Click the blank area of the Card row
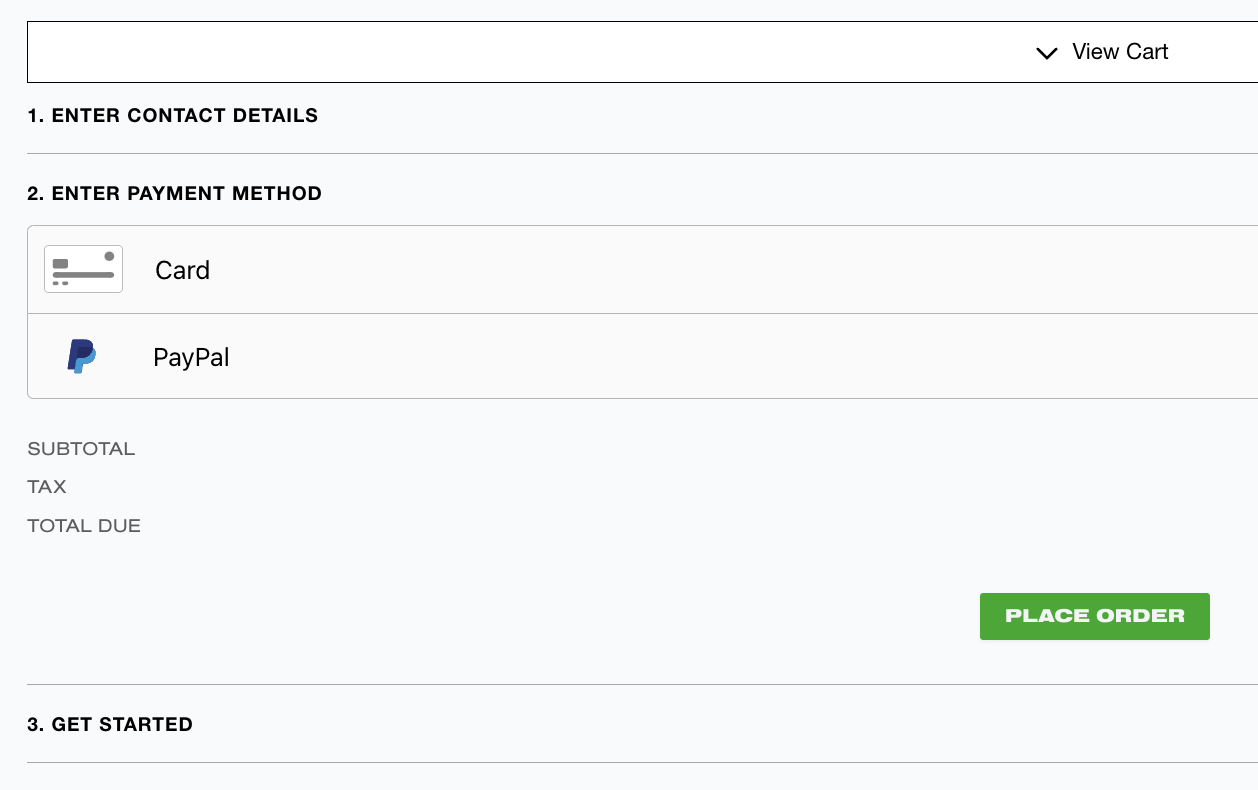 point(730,270)
